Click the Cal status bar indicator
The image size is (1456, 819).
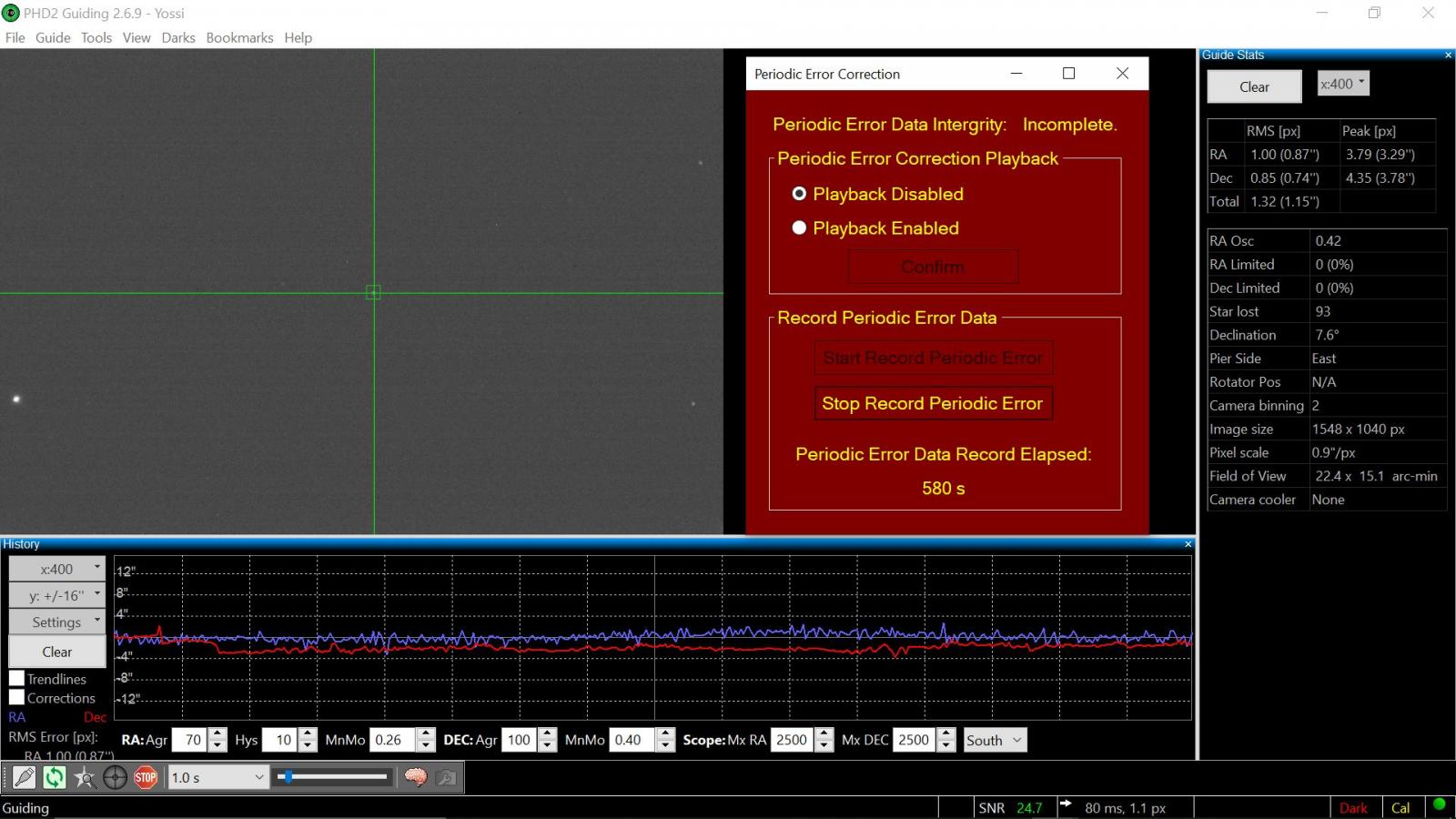coord(1400,807)
